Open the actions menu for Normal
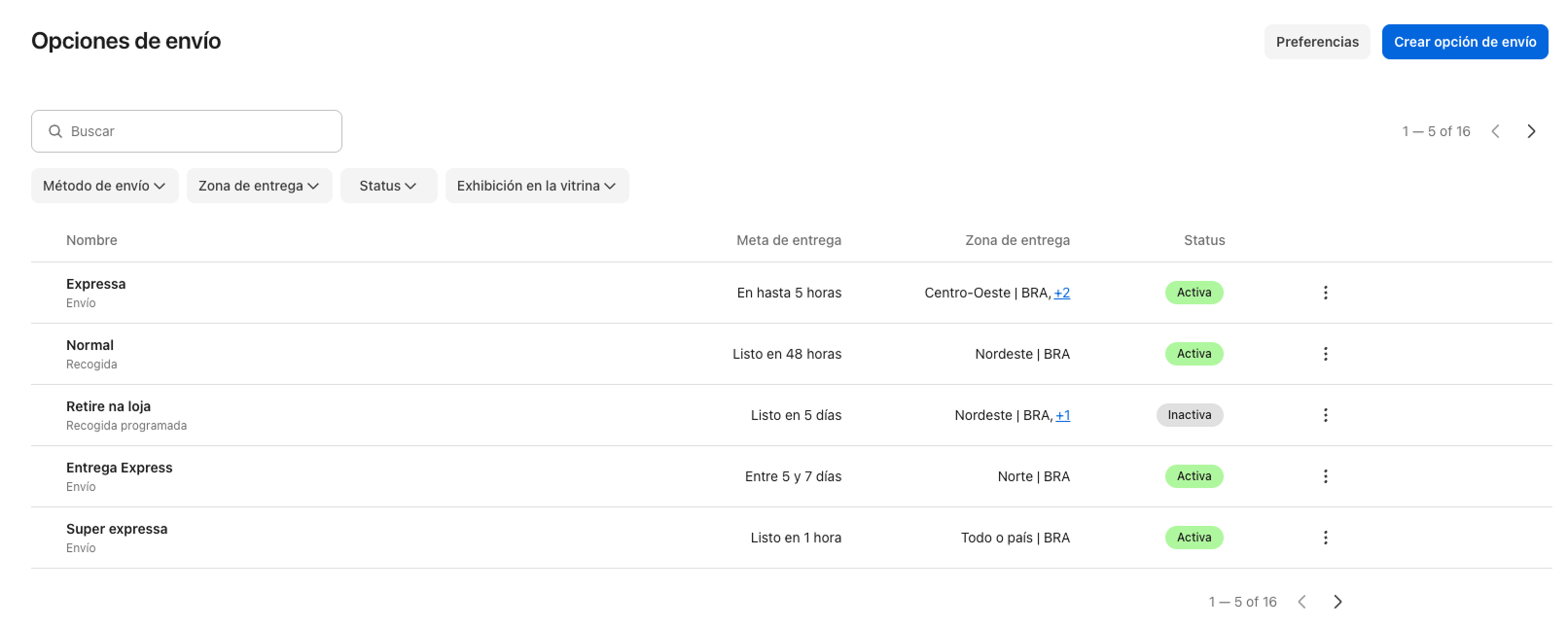Viewport: 1568px width, 627px height. point(1326,354)
